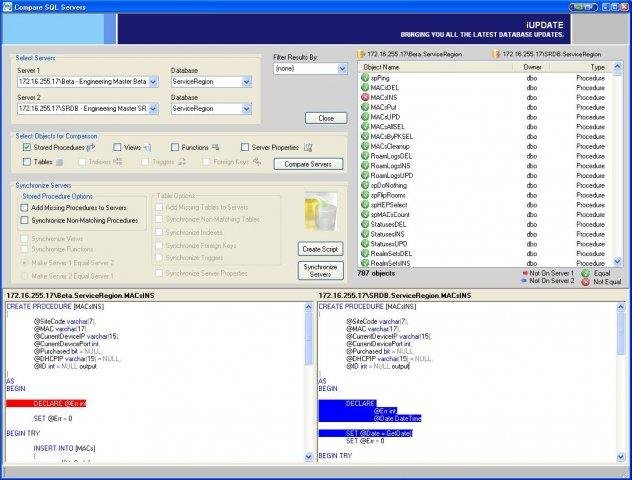Open the Server 1 Database dropdown
Screen dimensions: 632x480
pyautogui.click(x=247, y=82)
